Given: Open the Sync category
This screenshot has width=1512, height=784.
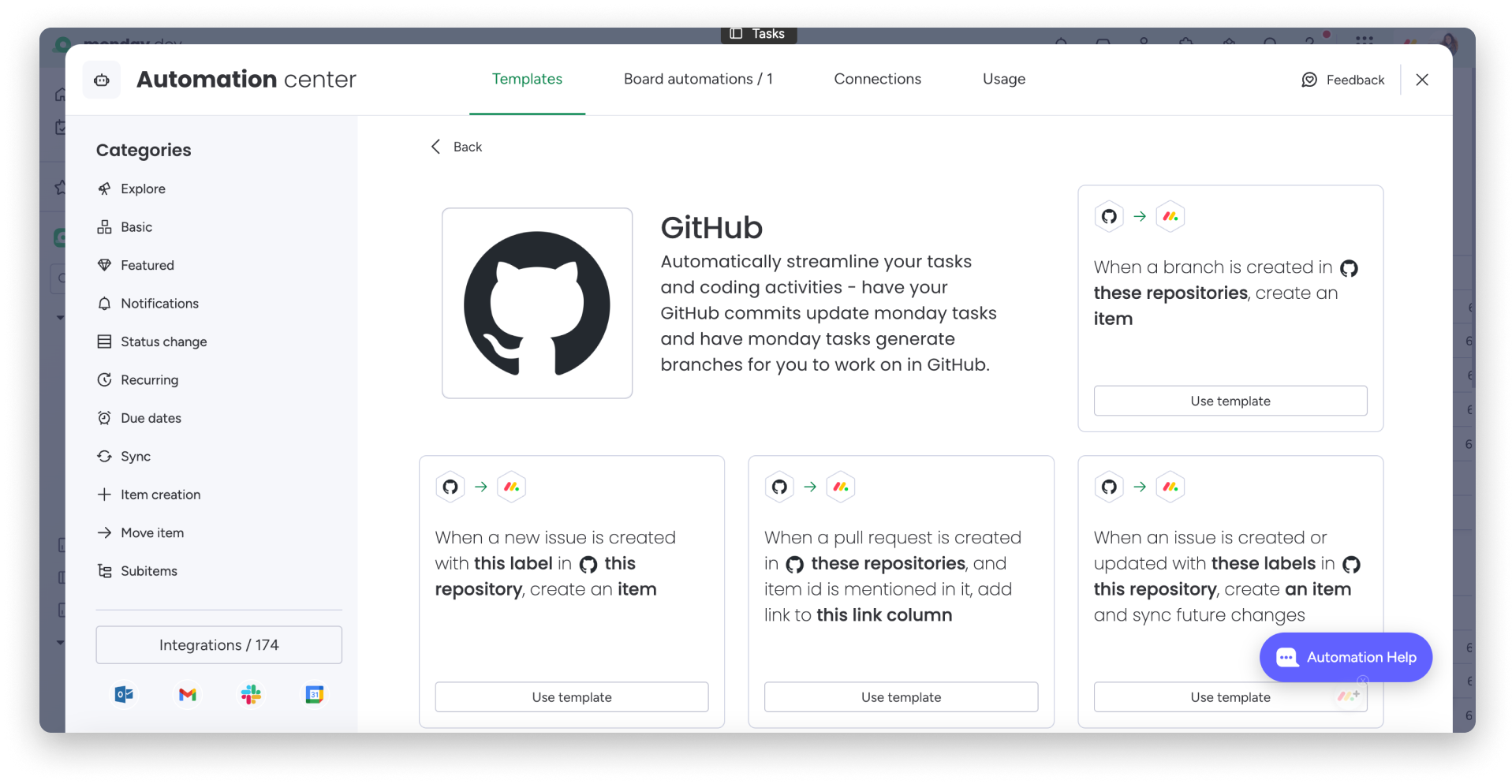Looking at the screenshot, I should point(124,457).
